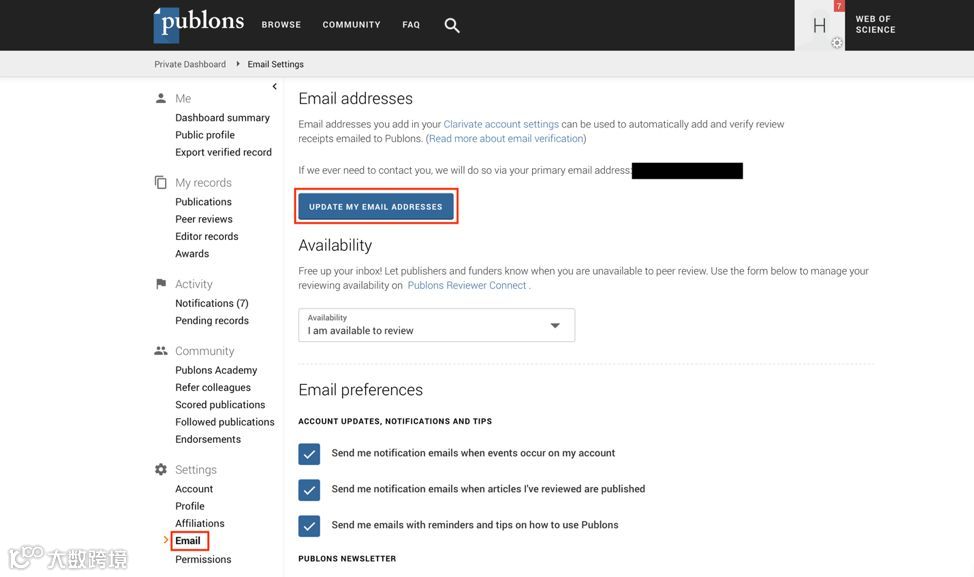Open Clarivate account settings link
Screen dimensions: 974x577
[x=501, y=124]
